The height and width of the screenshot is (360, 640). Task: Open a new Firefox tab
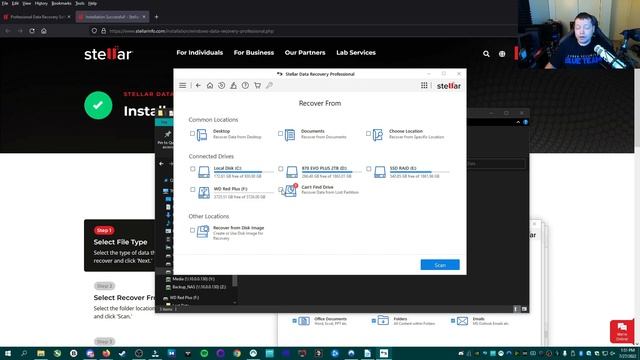pyautogui.click(x=156, y=17)
